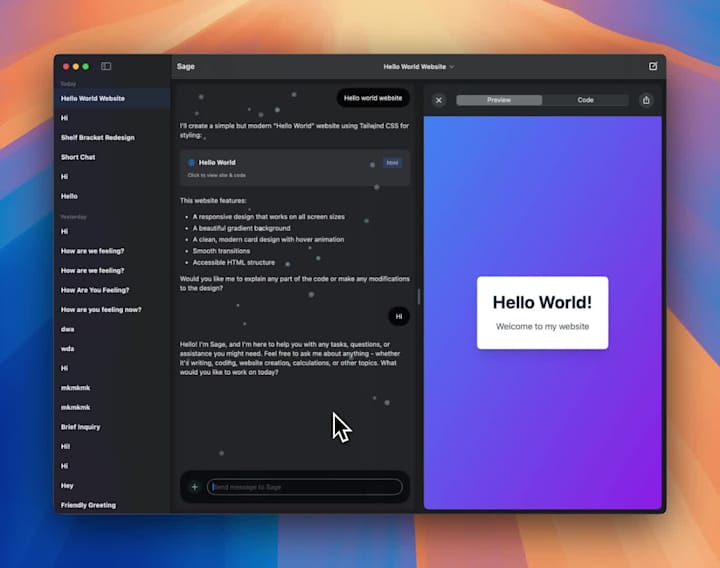The image size is (720, 568).
Task: Switch to the Preview tab
Action: pyautogui.click(x=499, y=100)
